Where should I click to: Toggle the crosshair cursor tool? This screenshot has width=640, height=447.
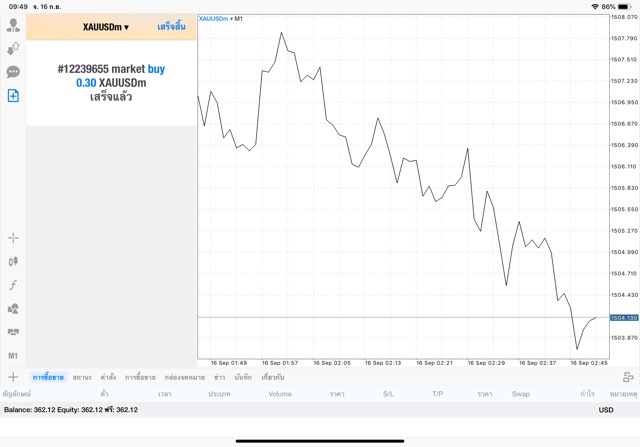click(x=13, y=238)
